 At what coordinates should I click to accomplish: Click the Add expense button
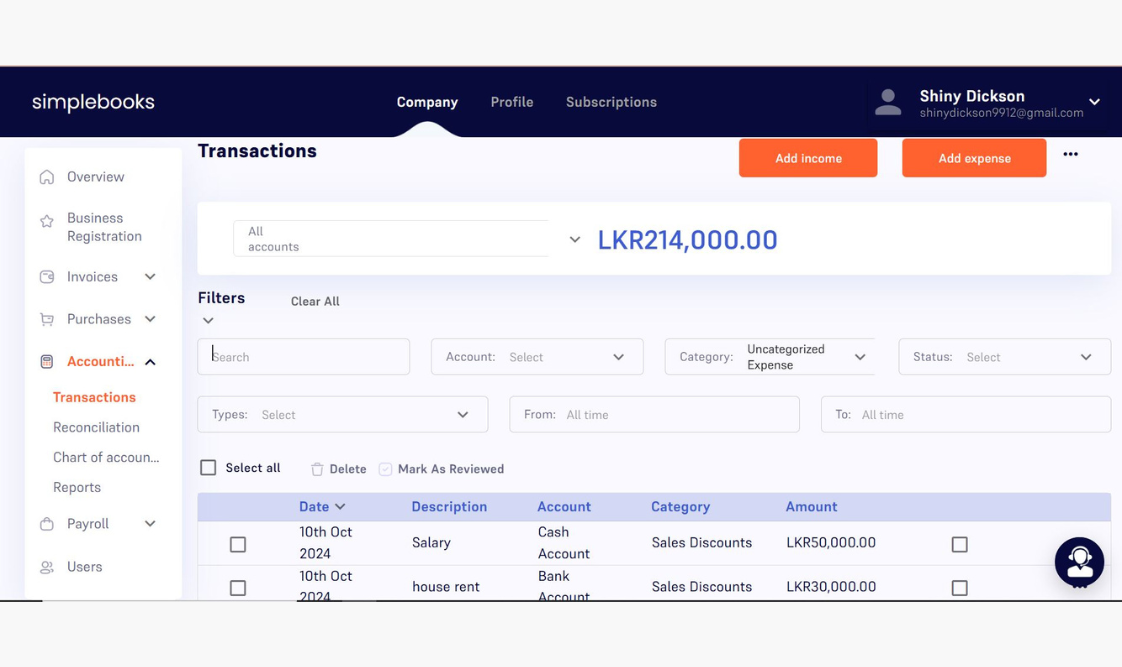click(974, 158)
